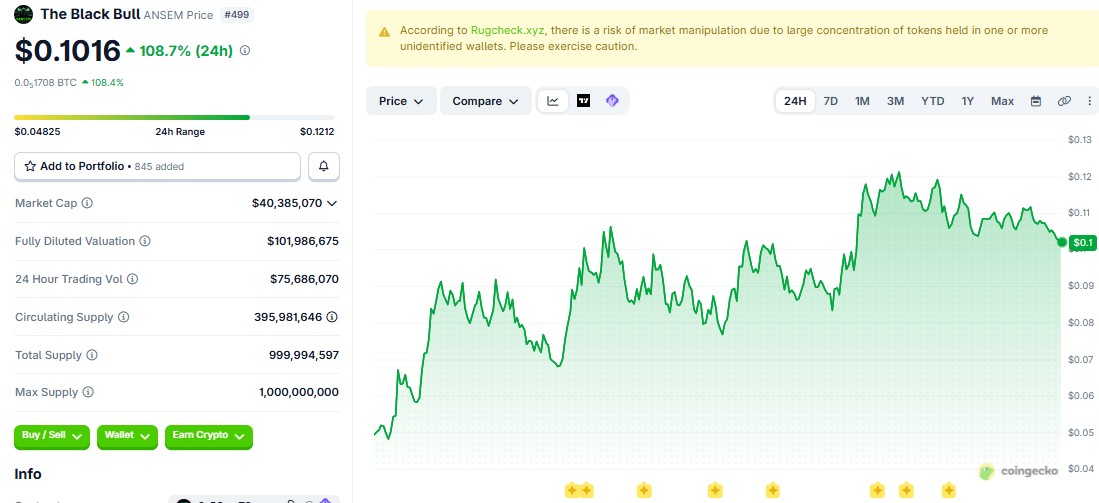The height and width of the screenshot is (503, 1099).
Task: Select the 24H time range tab
Action: click(x=795, y=101)
